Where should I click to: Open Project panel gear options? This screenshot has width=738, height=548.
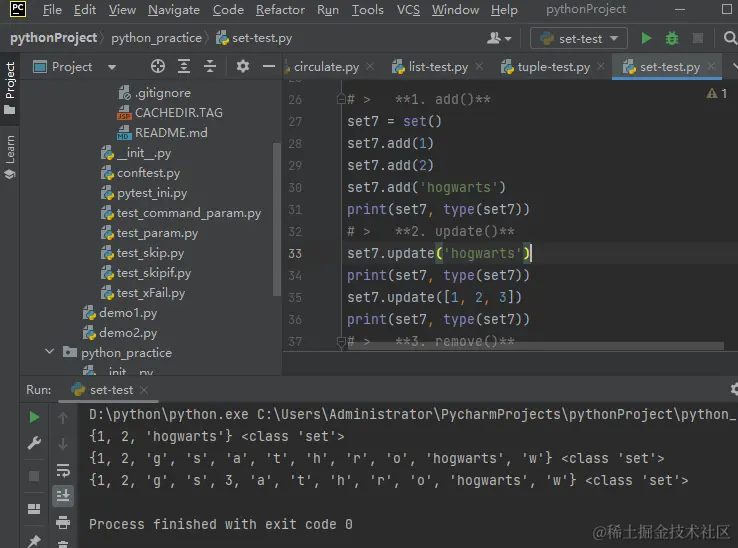point(242,66)
